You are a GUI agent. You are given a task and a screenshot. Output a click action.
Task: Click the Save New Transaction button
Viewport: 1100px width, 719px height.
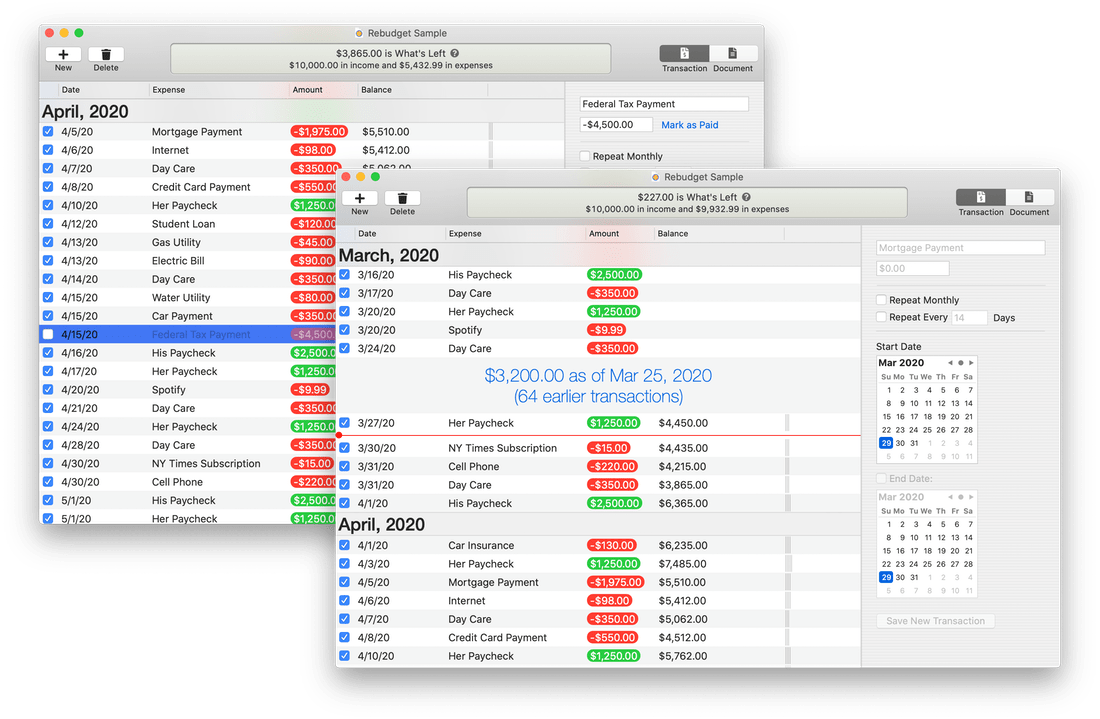[x=935, y=621]
